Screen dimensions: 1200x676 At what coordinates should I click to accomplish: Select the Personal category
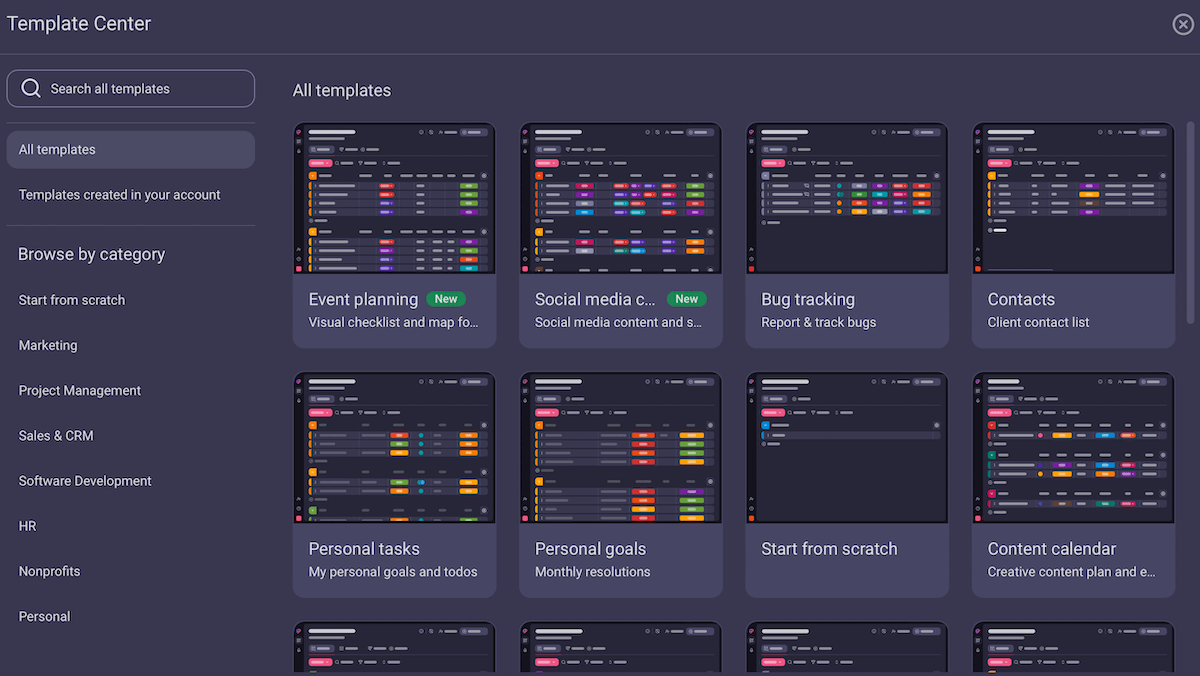tap(45, 617)
